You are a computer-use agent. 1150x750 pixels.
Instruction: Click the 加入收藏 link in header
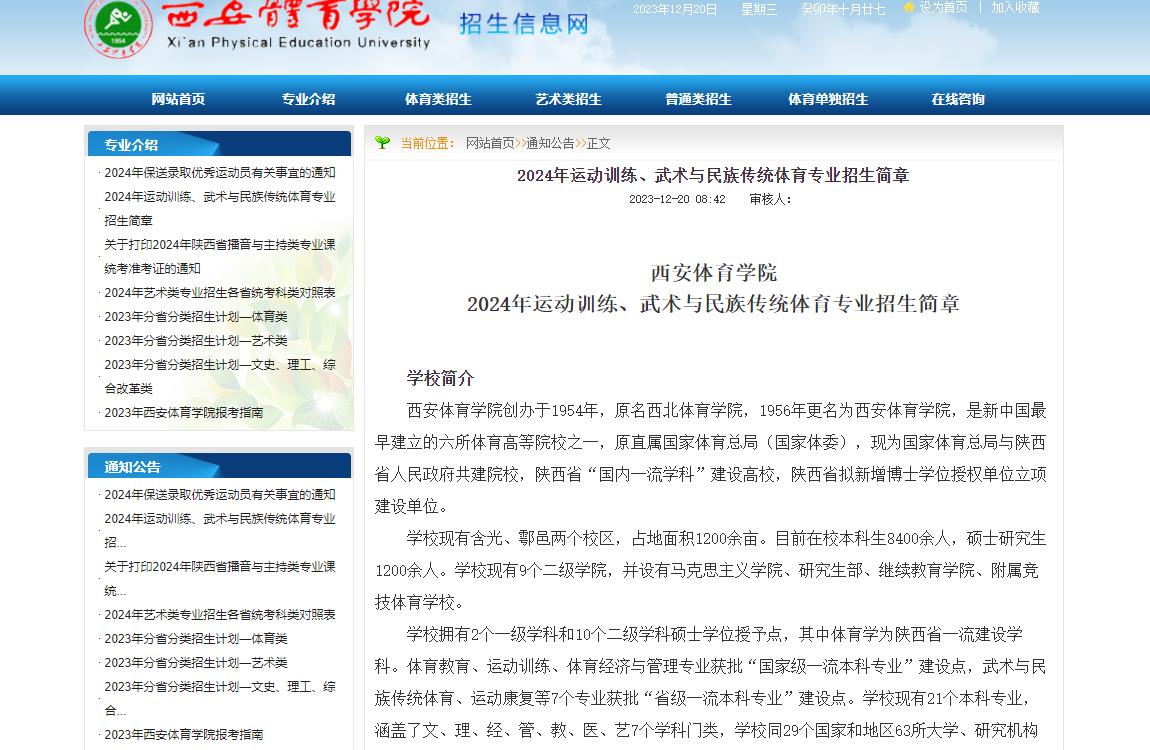(1016, 7)
